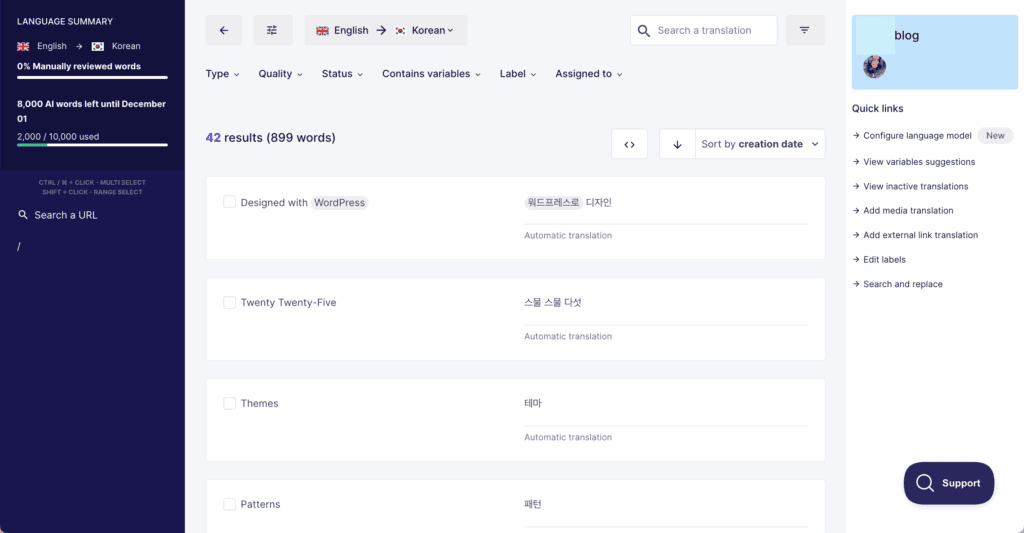Viewport: 1024px width, 533px height.
Task: Click the Korean translation of Patterns
Action: click(x=533, y=504)
